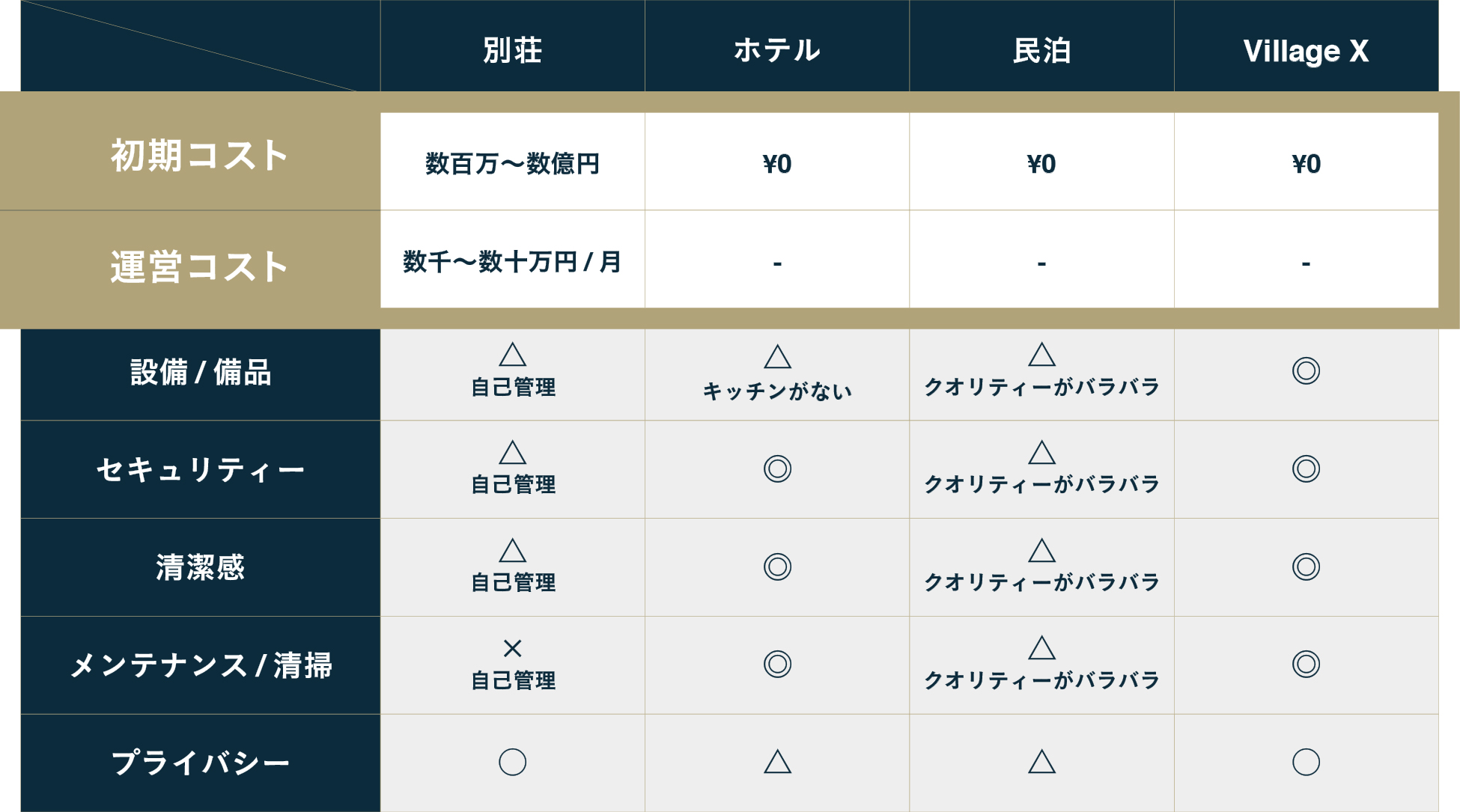Screen dimensions: 1460x812
Task: Click the double circle for Village X 設備/備品
Action: click(1306, 370)
